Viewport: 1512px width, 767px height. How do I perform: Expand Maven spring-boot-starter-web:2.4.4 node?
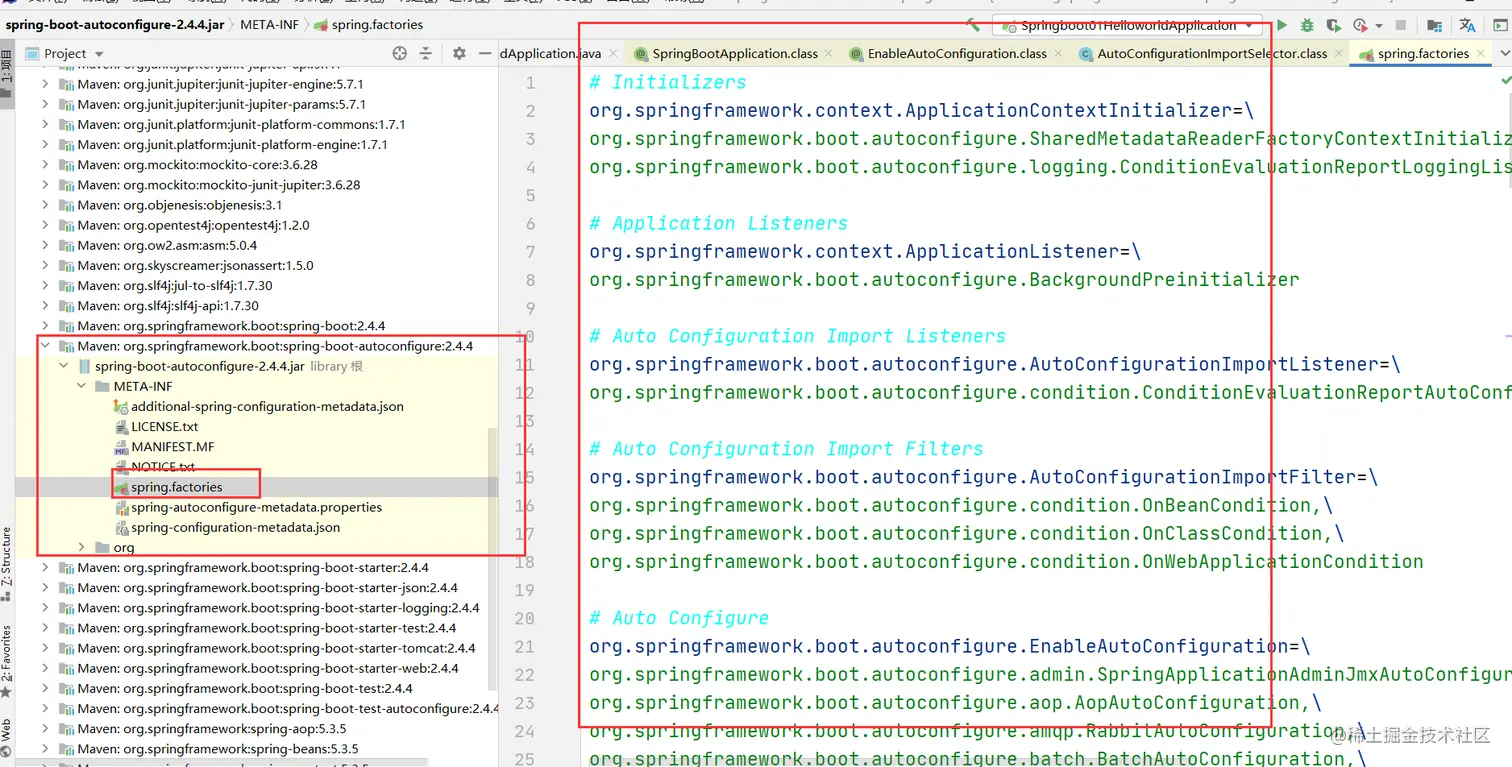coord(45,668)
